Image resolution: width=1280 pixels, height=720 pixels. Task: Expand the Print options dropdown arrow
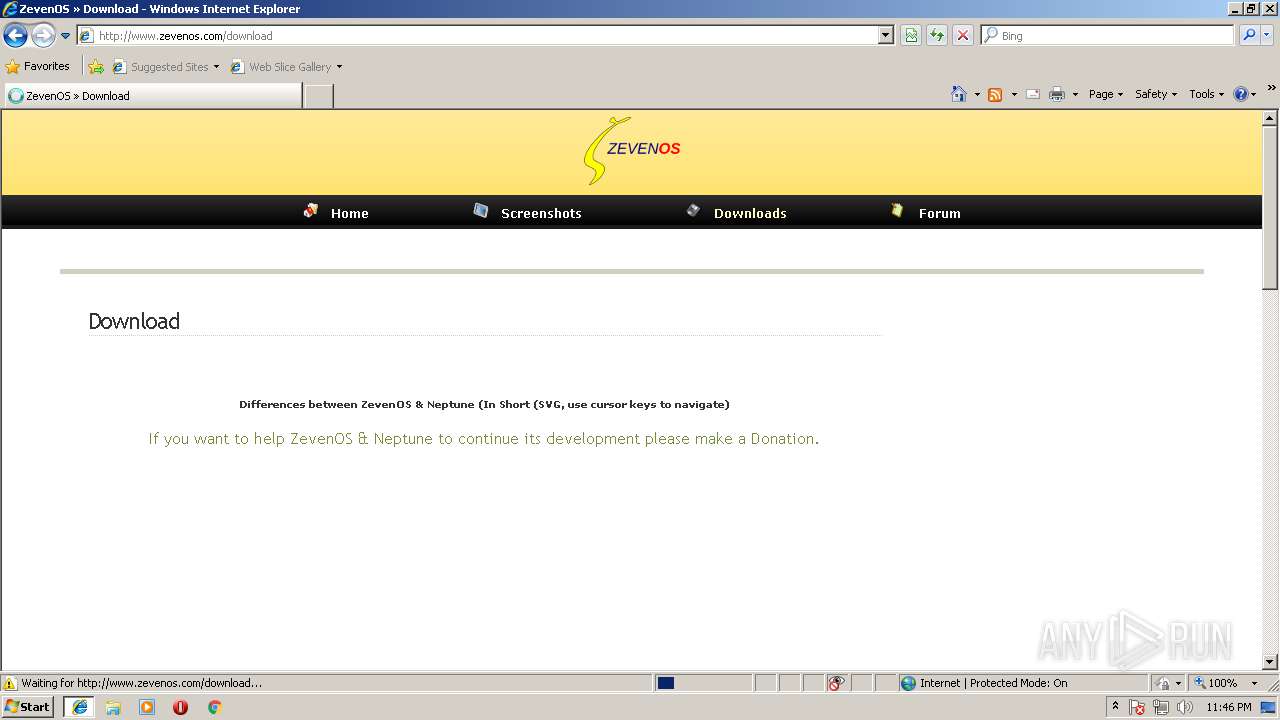1075,94
